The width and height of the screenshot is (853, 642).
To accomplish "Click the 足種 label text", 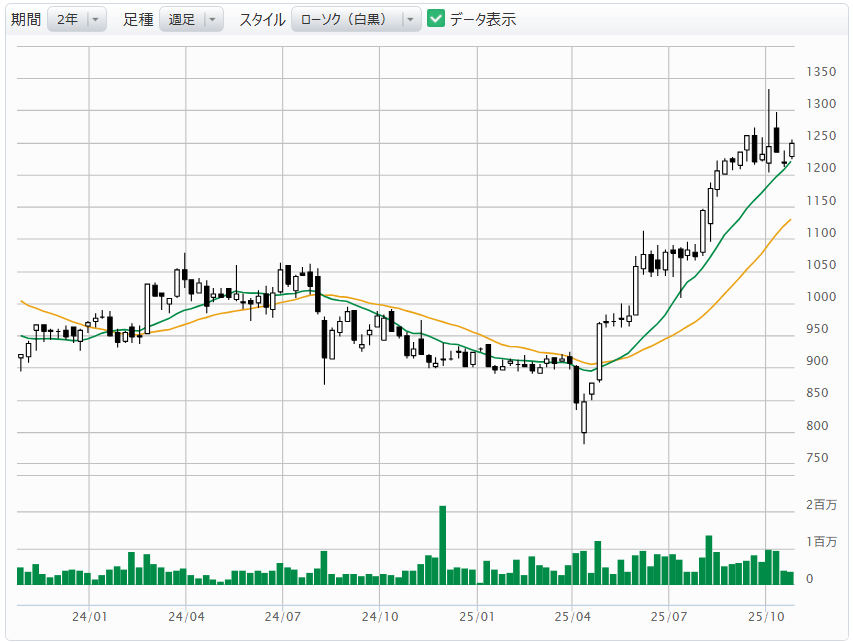I will pos(139,20).
